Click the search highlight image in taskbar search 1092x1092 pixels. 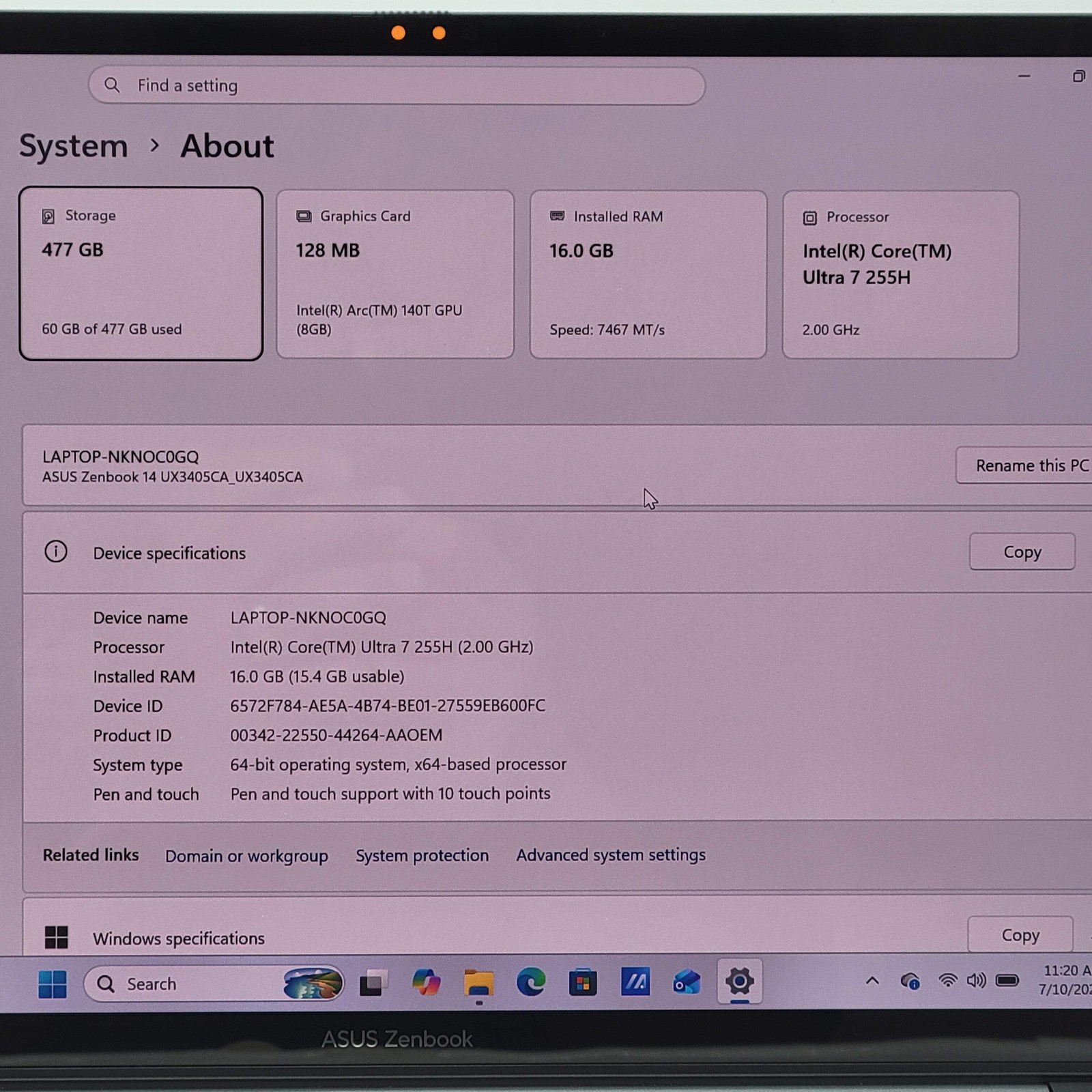click(x=313, y=983)
